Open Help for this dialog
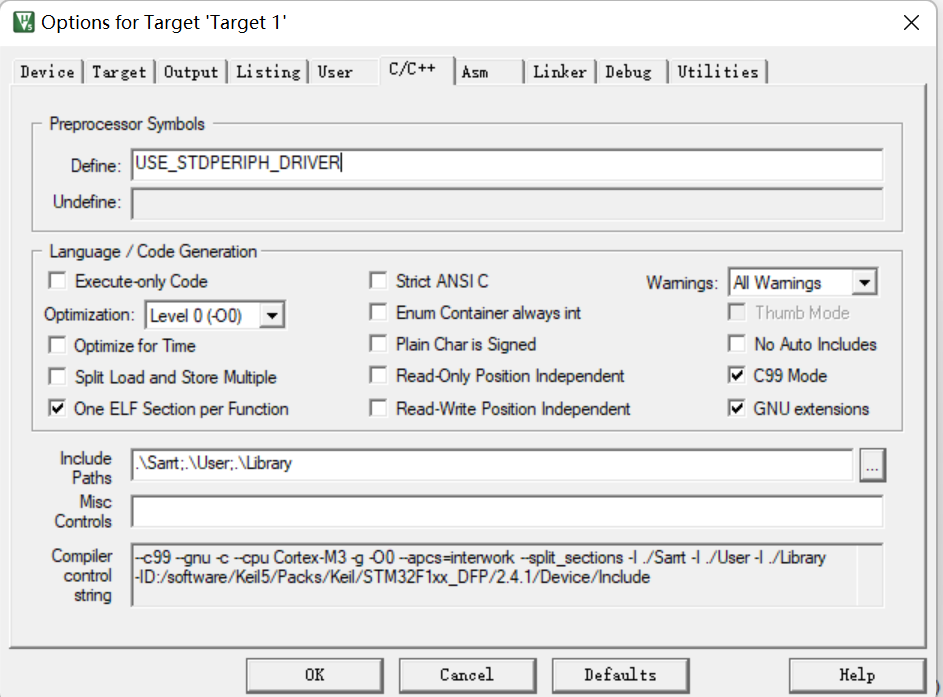Image resolution: width=943 pixels, height=697 pixels. coord(857,675)
